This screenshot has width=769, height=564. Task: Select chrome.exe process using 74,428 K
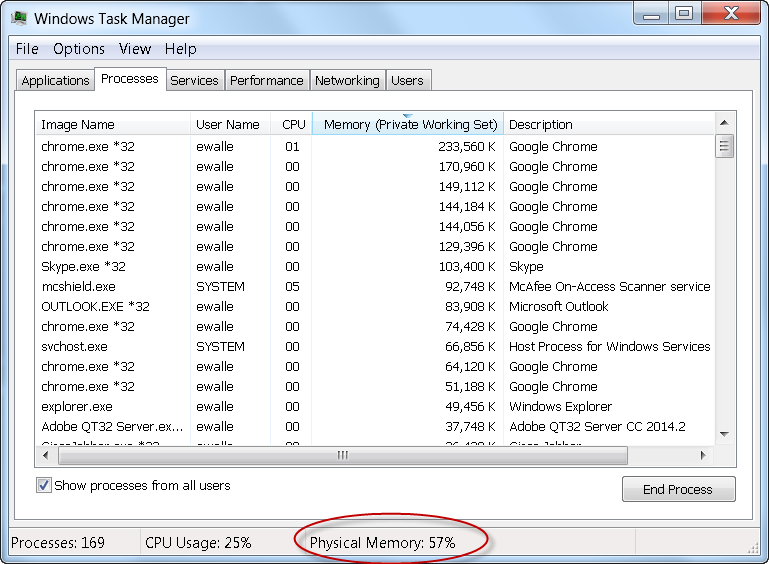coord(375,327)
